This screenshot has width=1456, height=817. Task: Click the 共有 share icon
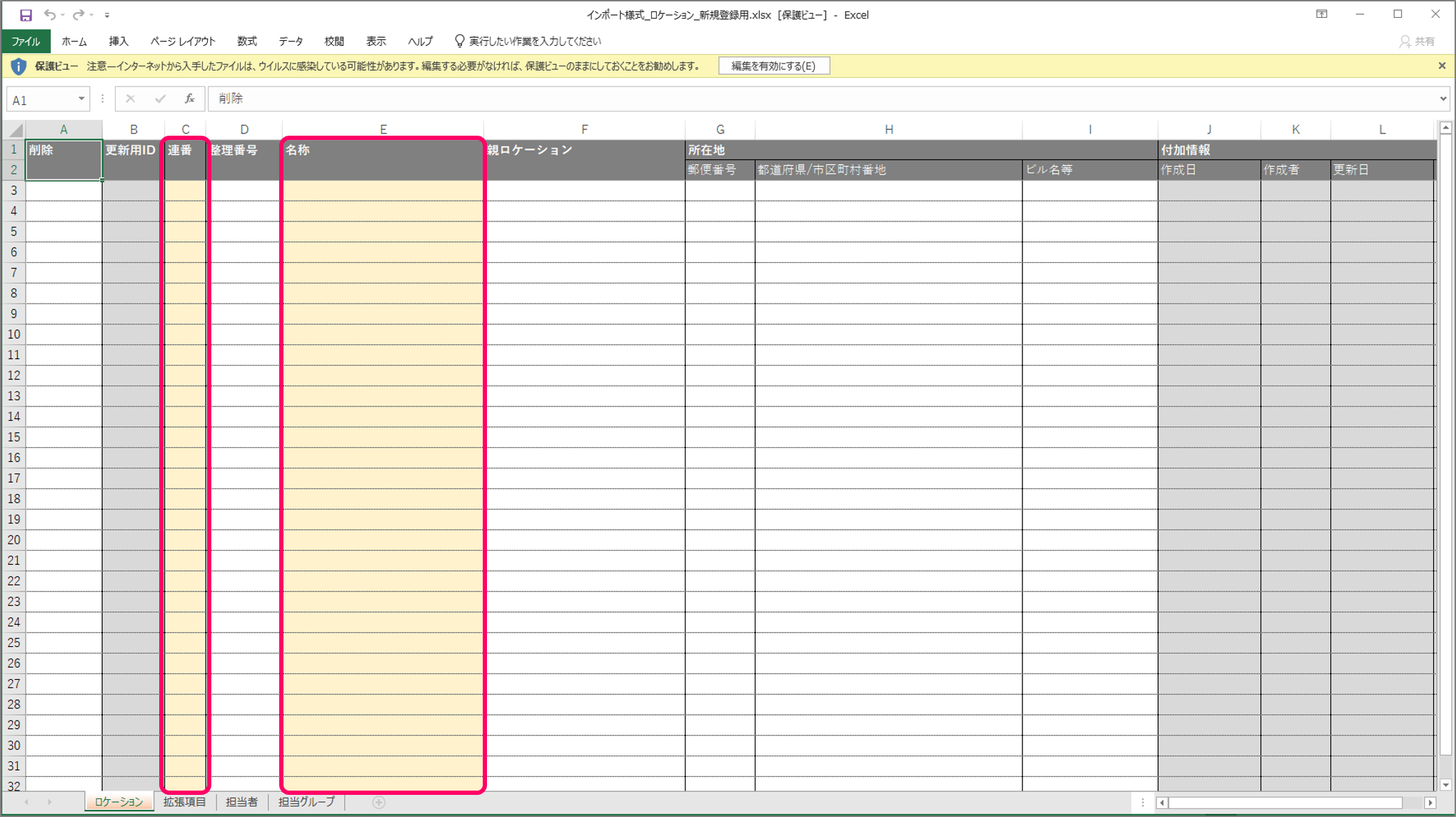(1417, 41)
